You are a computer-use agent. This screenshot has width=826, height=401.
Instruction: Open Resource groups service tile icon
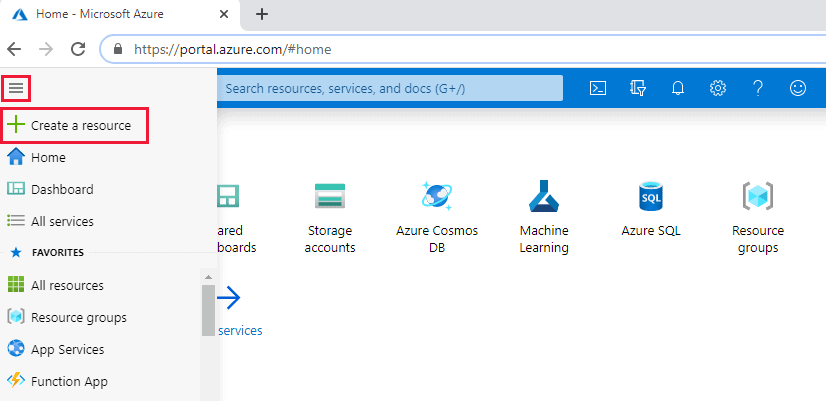pos(758,196)
